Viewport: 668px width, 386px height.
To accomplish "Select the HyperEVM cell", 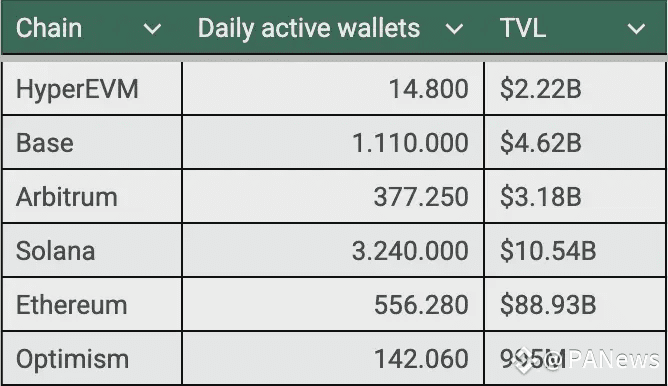I will (92, 89).
